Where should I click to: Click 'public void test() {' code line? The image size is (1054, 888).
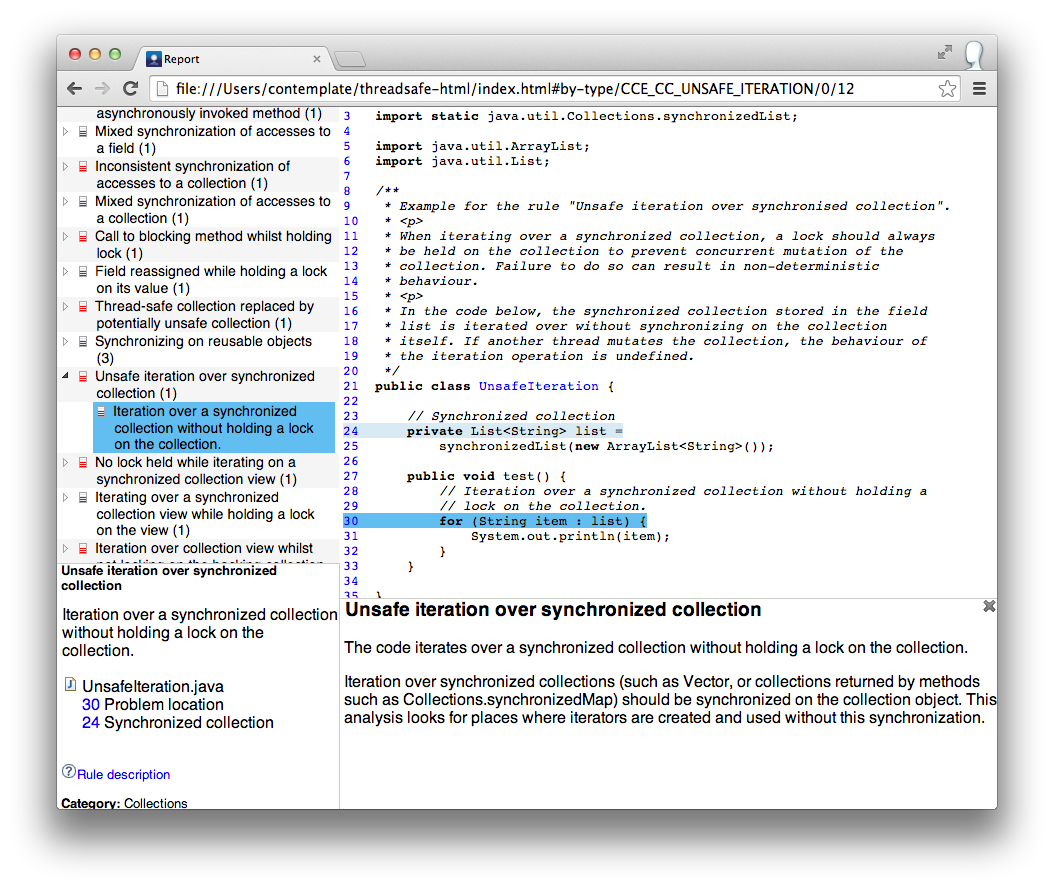[486, 476]
